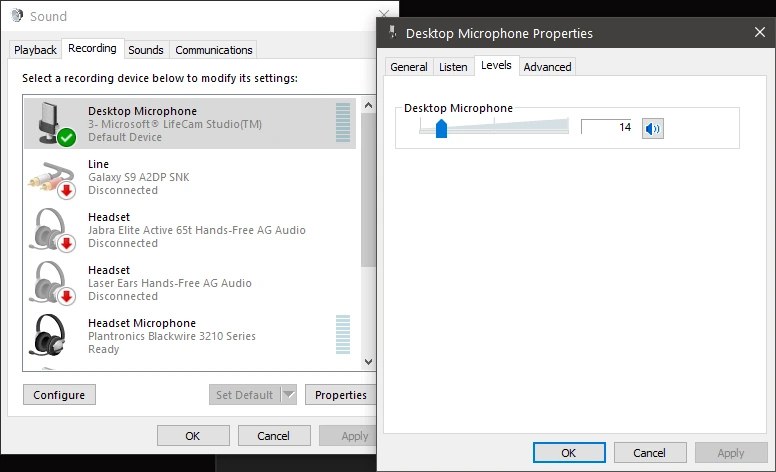Click the Sound window title icon
Screen dimensions: 776x472
point(17,16)
